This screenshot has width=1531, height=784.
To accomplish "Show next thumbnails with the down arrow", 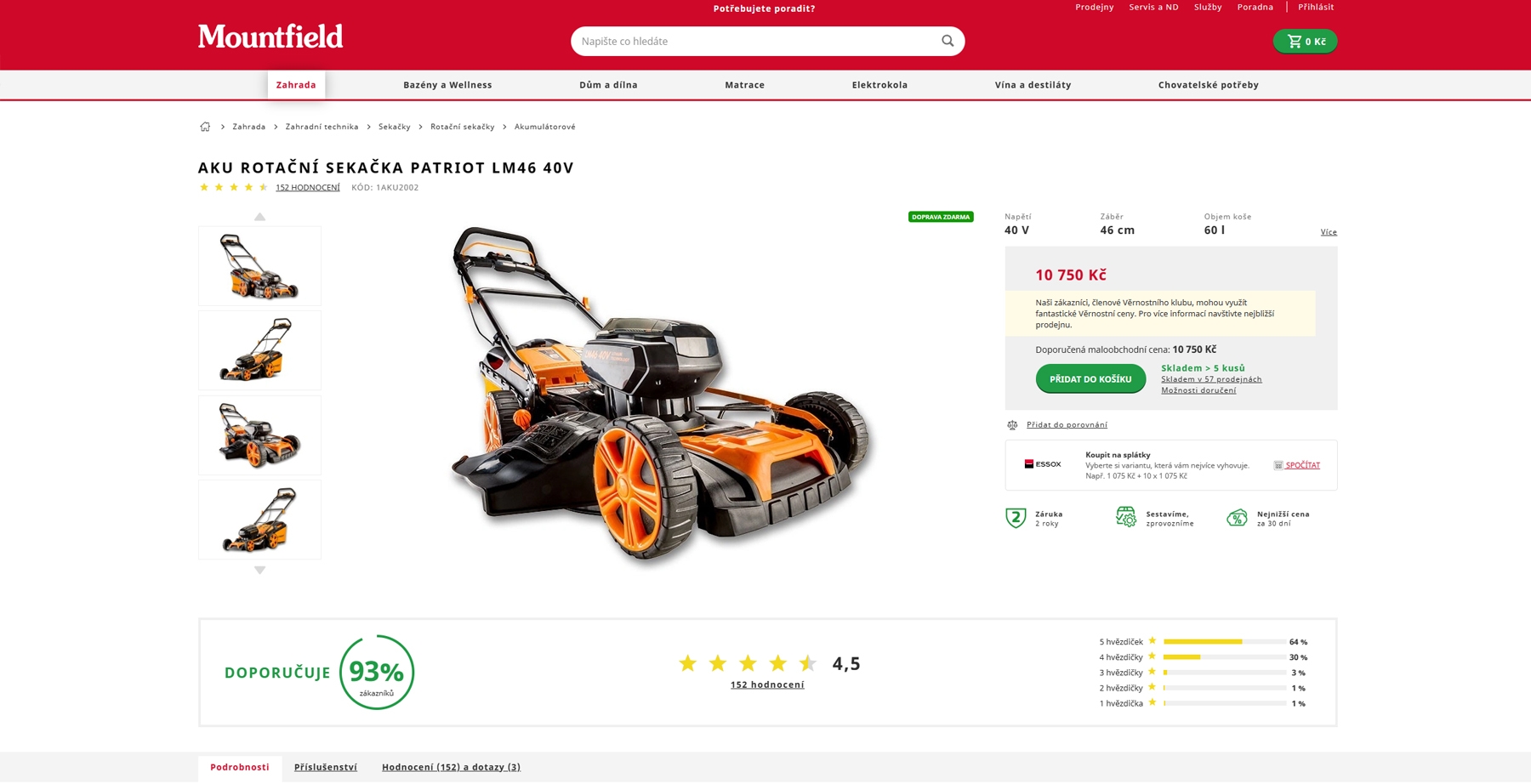I will click(x=260, y=571).
